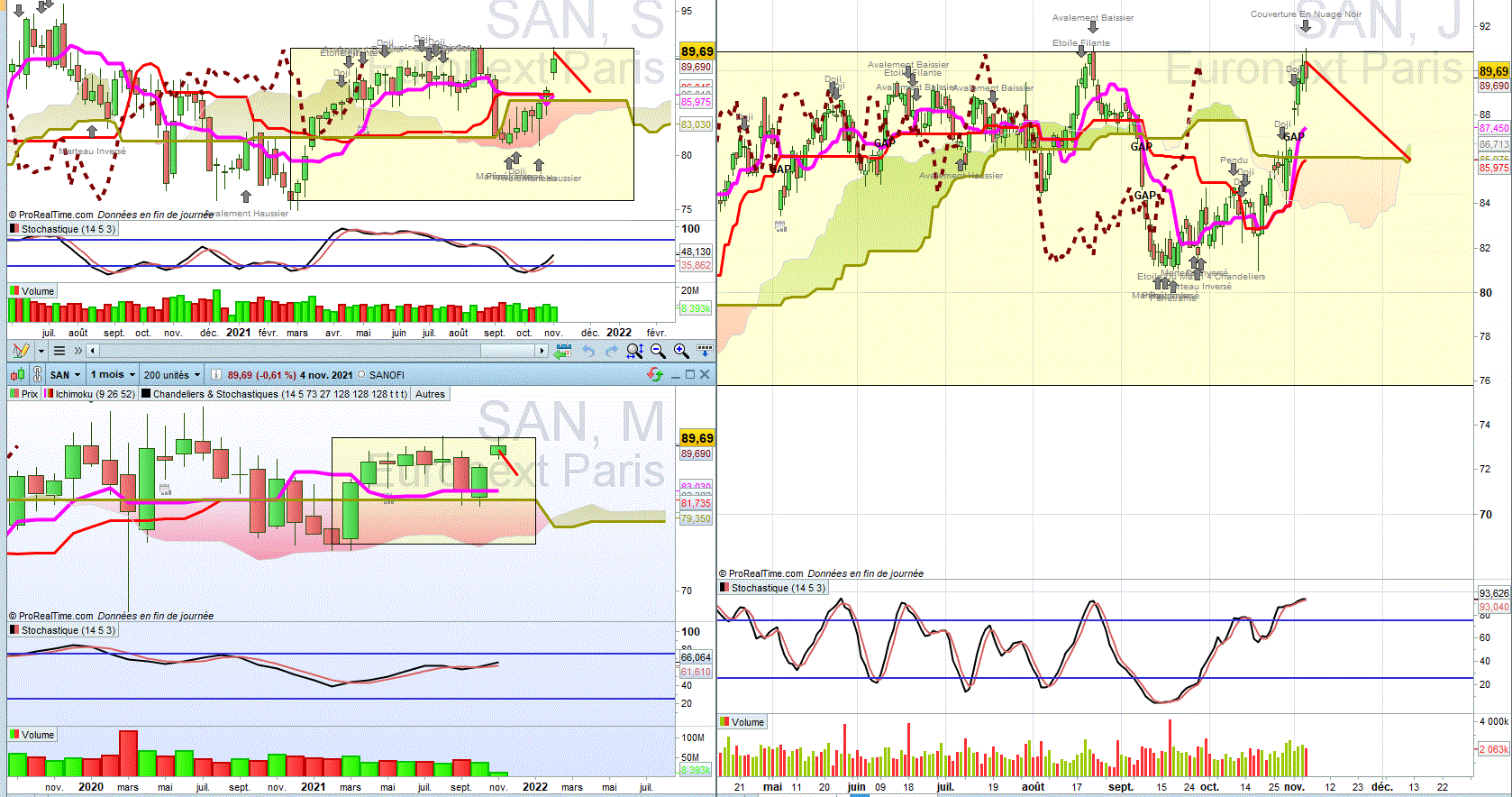Open the Ichimoku (9 26 52) tab
The width and height of the screenshot is (1512, 797).
(x=90, y=394)
